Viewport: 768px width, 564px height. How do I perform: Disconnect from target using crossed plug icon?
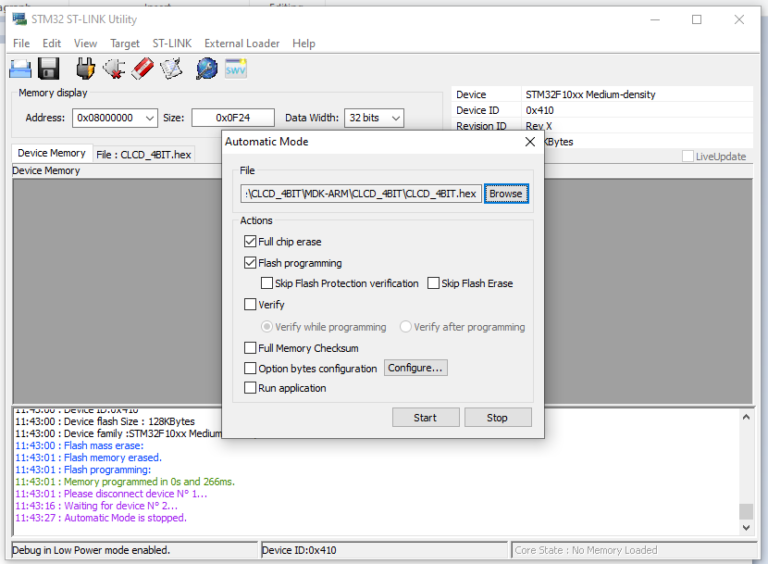113,69
